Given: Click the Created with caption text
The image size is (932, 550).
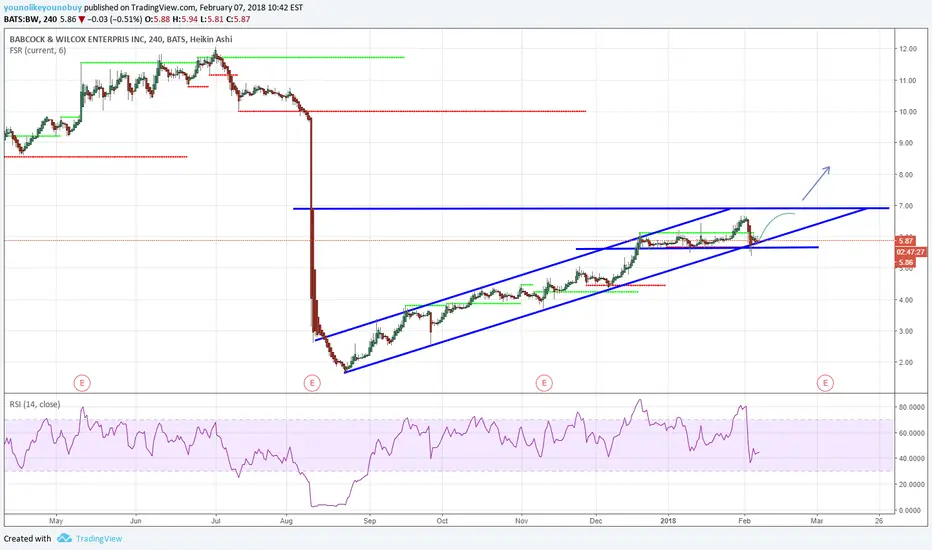Looking at the screenshot, I should (27, 539).
